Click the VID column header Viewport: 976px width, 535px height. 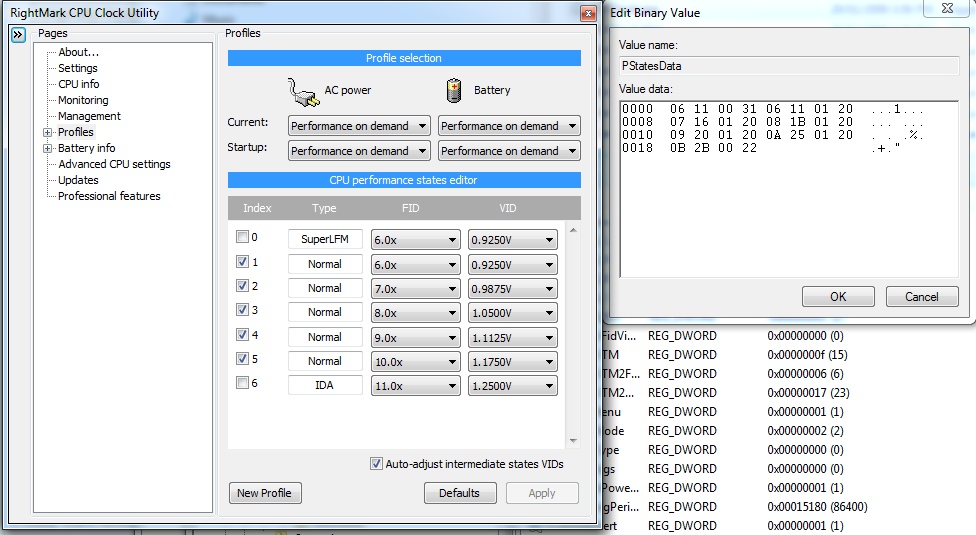(508, 208)
